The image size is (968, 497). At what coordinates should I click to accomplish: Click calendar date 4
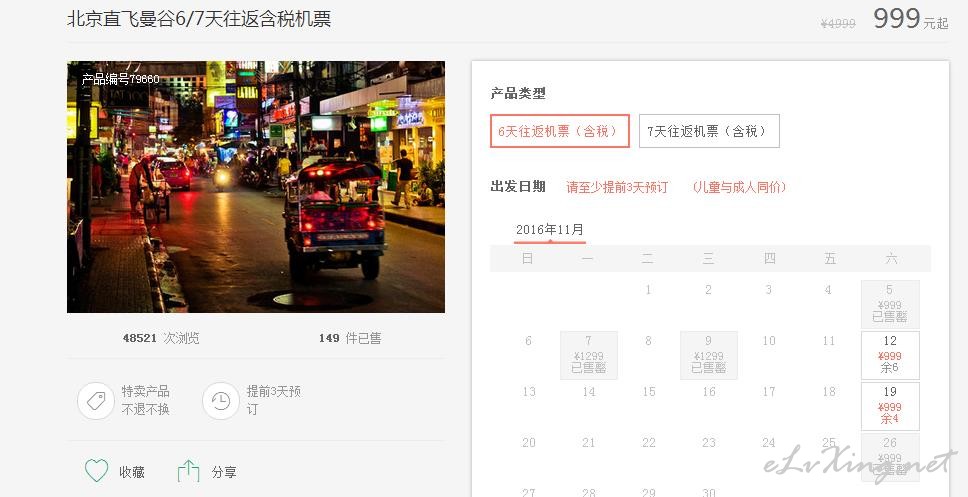click(x=828, y=290)
